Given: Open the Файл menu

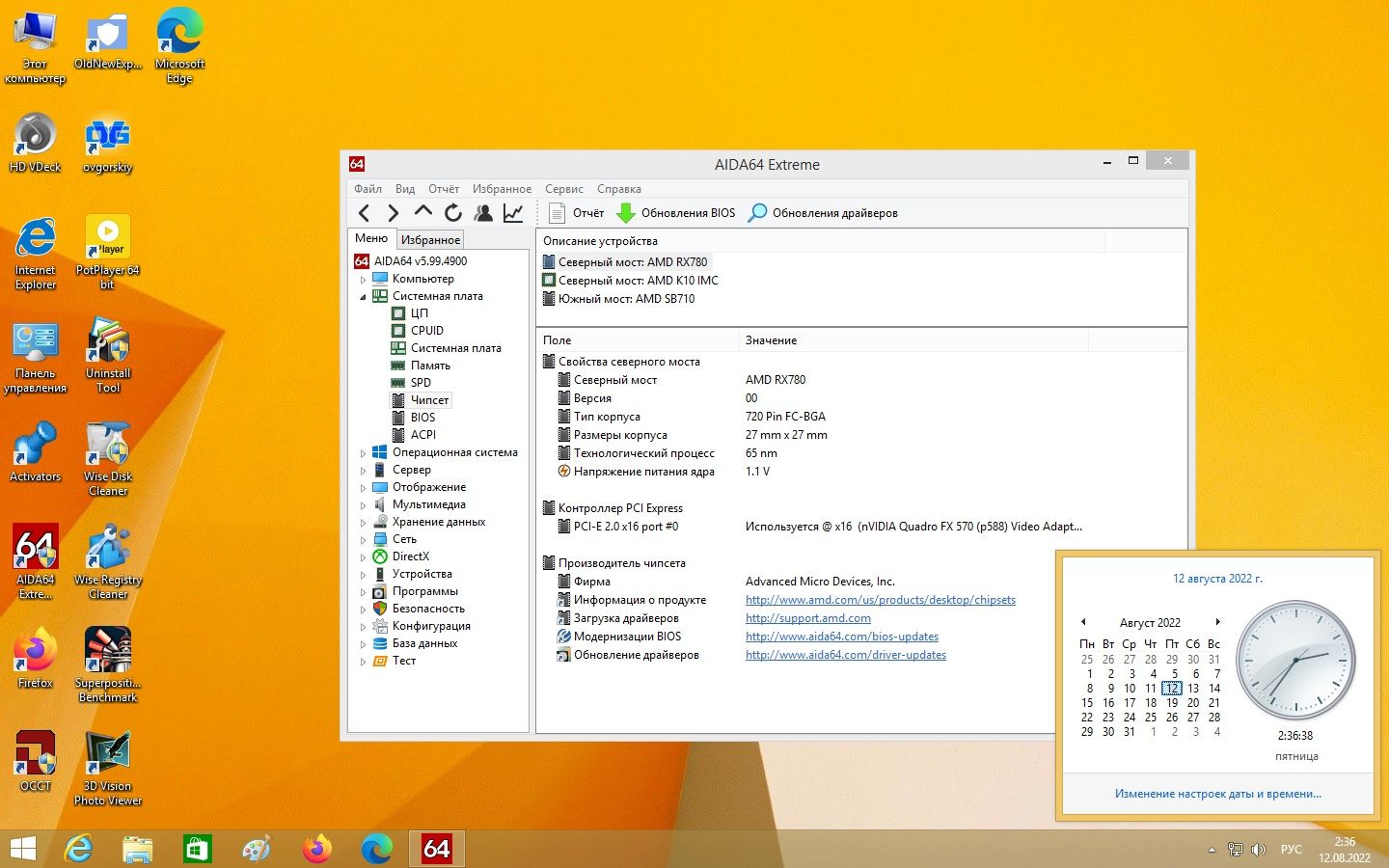Looking at the screenshot, I should click(368, 189).
